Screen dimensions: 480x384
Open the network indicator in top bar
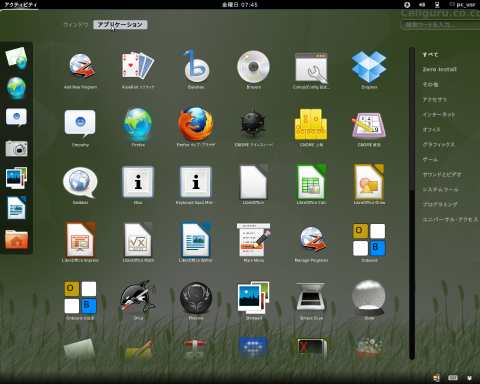(x=437, y=5)
